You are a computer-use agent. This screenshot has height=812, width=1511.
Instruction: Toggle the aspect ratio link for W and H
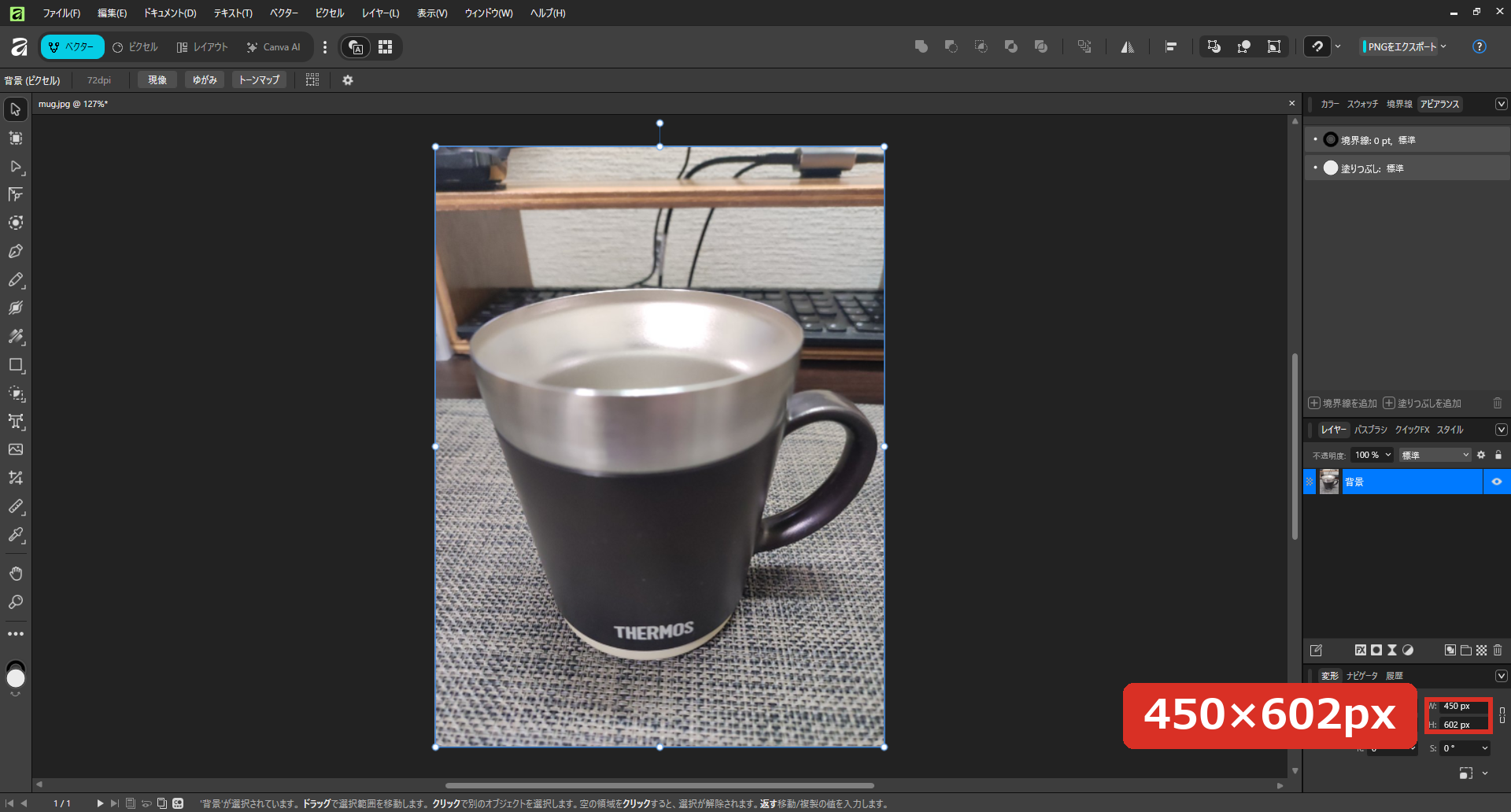click(1502, 715)
